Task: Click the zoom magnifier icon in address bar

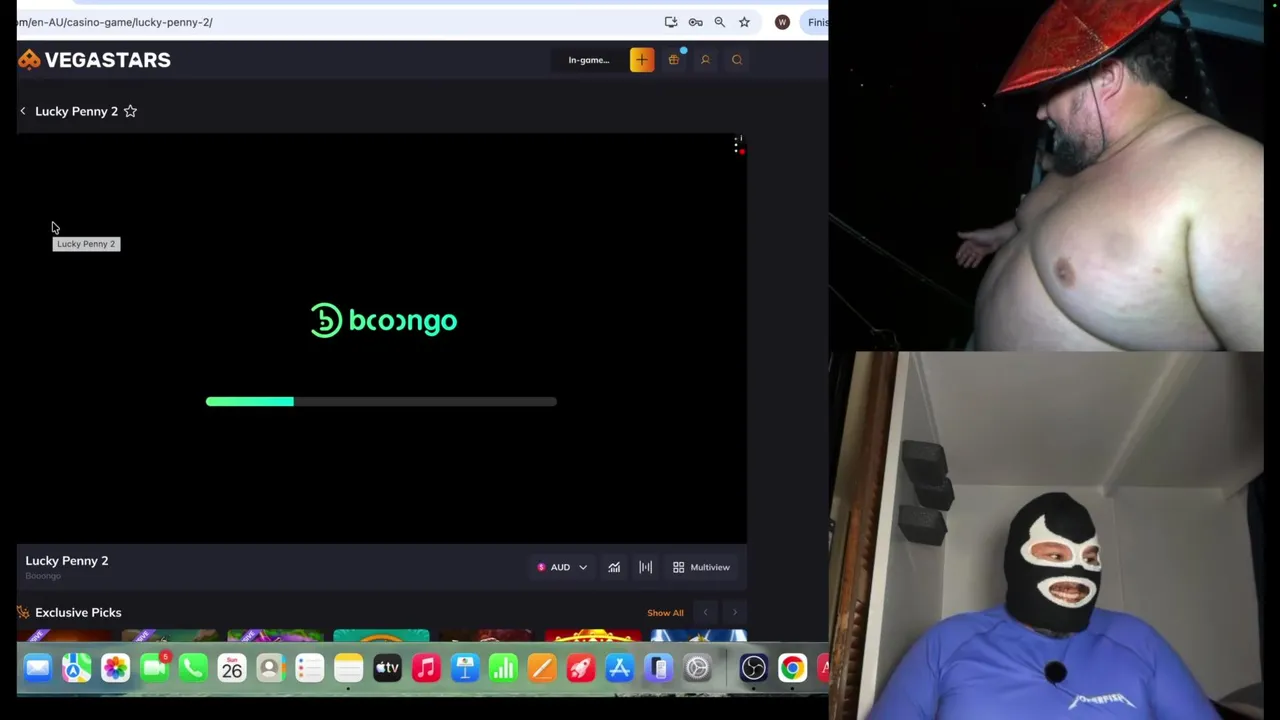Action: click(x=719, y=22)
